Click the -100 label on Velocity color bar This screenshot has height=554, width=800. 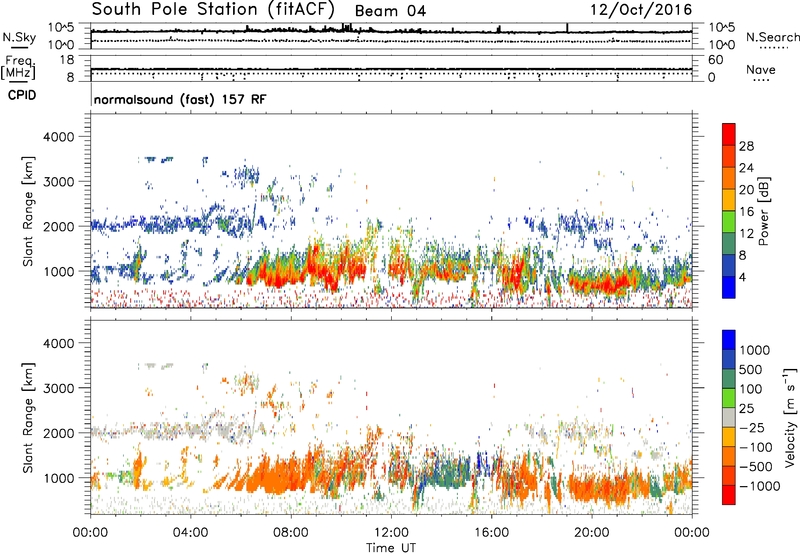[756, 447]
